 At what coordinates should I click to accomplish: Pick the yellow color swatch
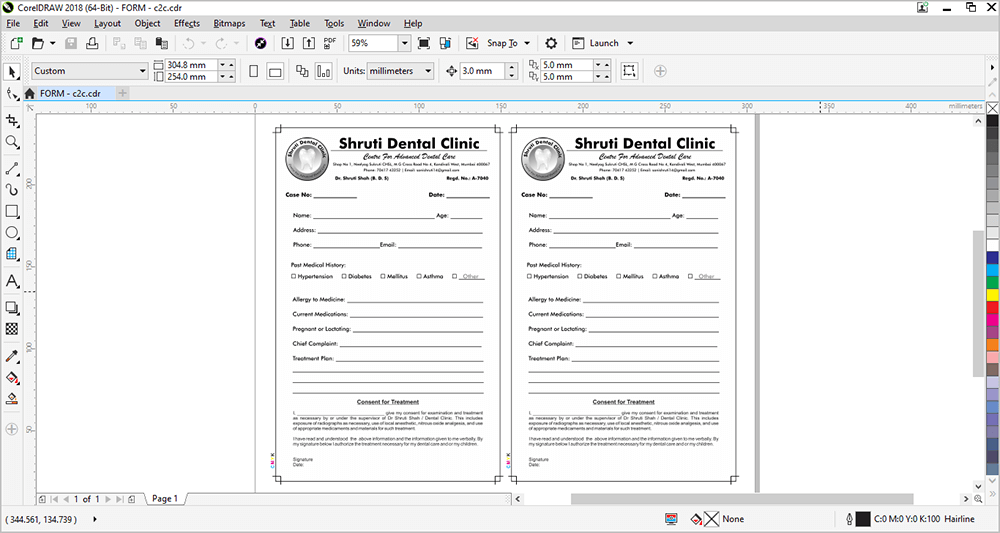coord(992,295)
